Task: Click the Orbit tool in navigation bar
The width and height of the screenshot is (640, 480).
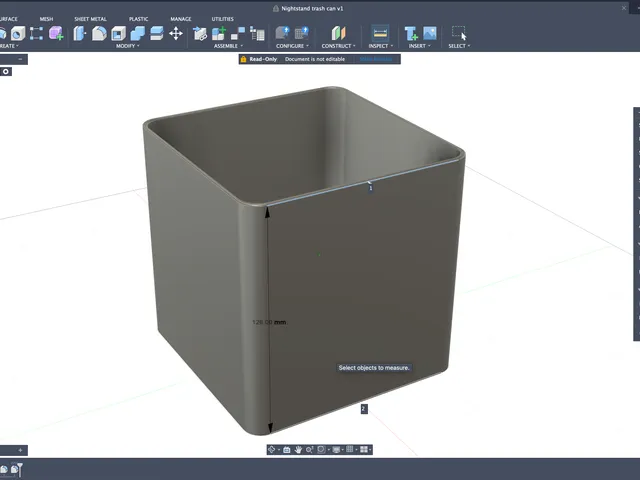Action: click(271, 449)
